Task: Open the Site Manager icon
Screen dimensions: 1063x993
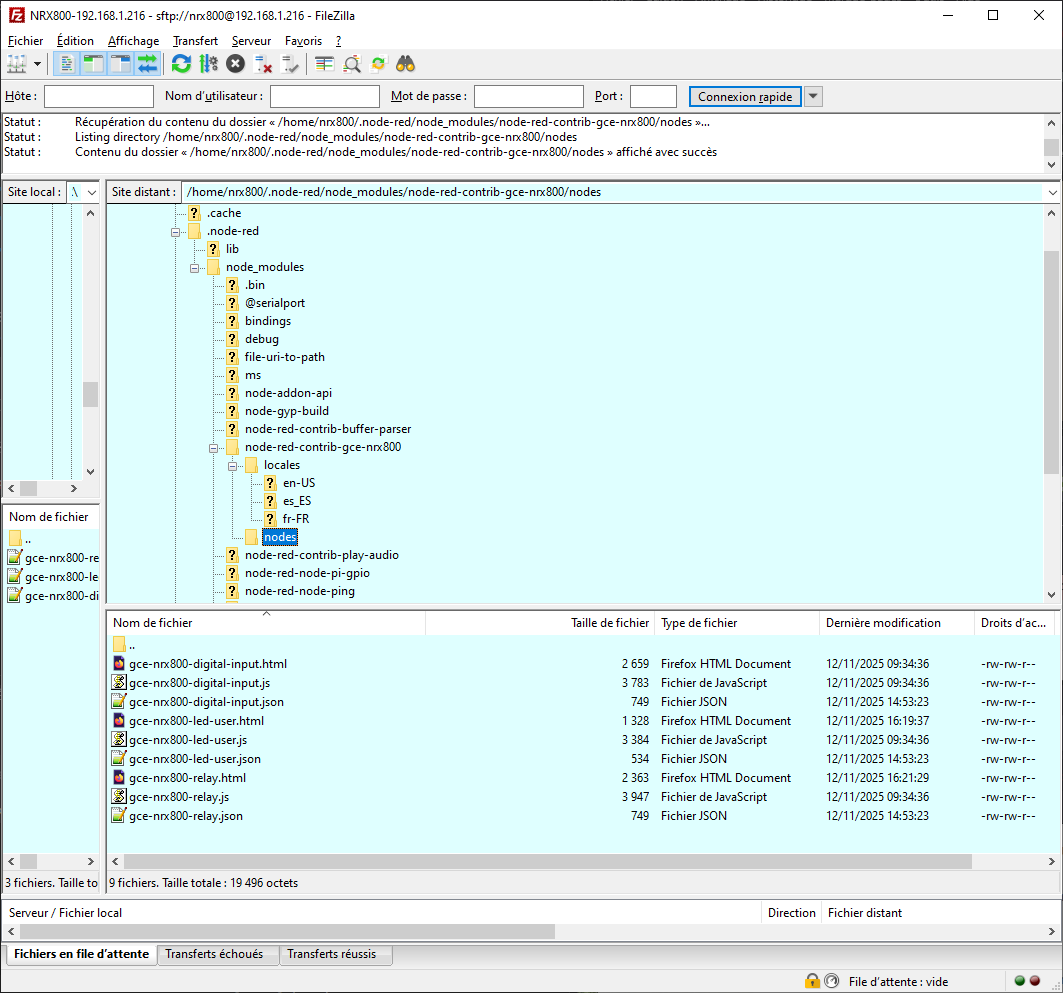Action: pyautogui.click(x=17, y=64)
